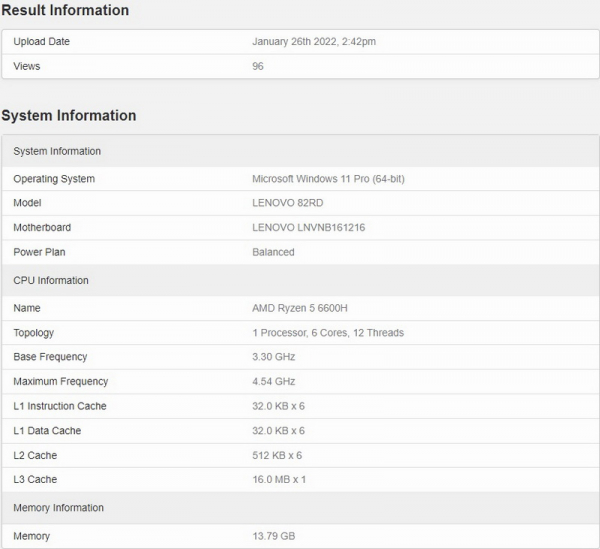600x549 pixels.
Task: Select the L3 Cache value 16.0 MB x 1
Action: (279, 480)
